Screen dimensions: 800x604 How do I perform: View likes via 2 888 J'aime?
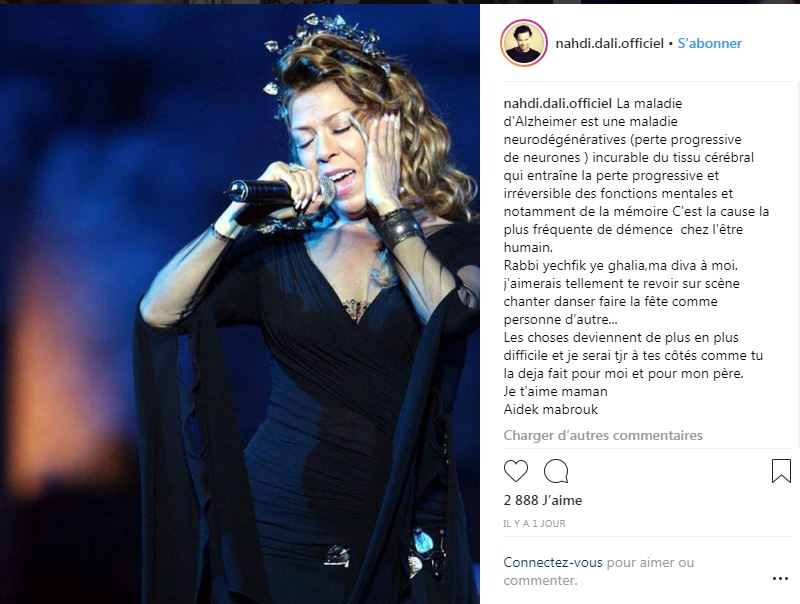pyautogui.click(x=543, y=500)
